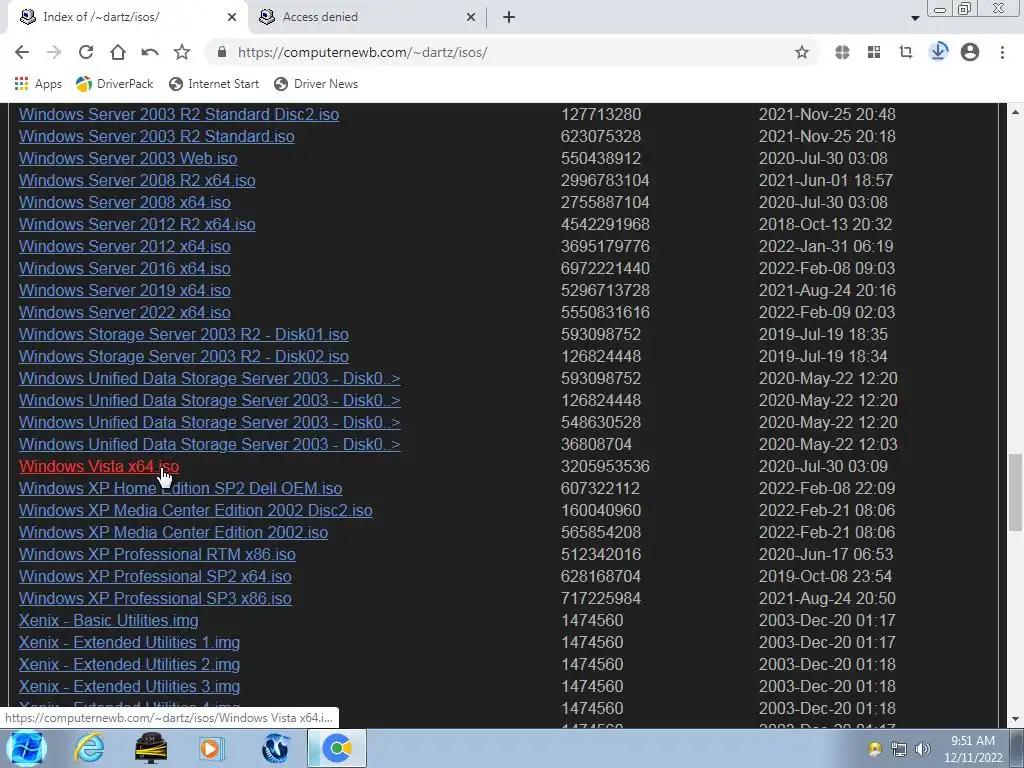Switch to the Index of /~dartz/isos/ tab
Viewport: 1024px width, 768px height.
127,17
